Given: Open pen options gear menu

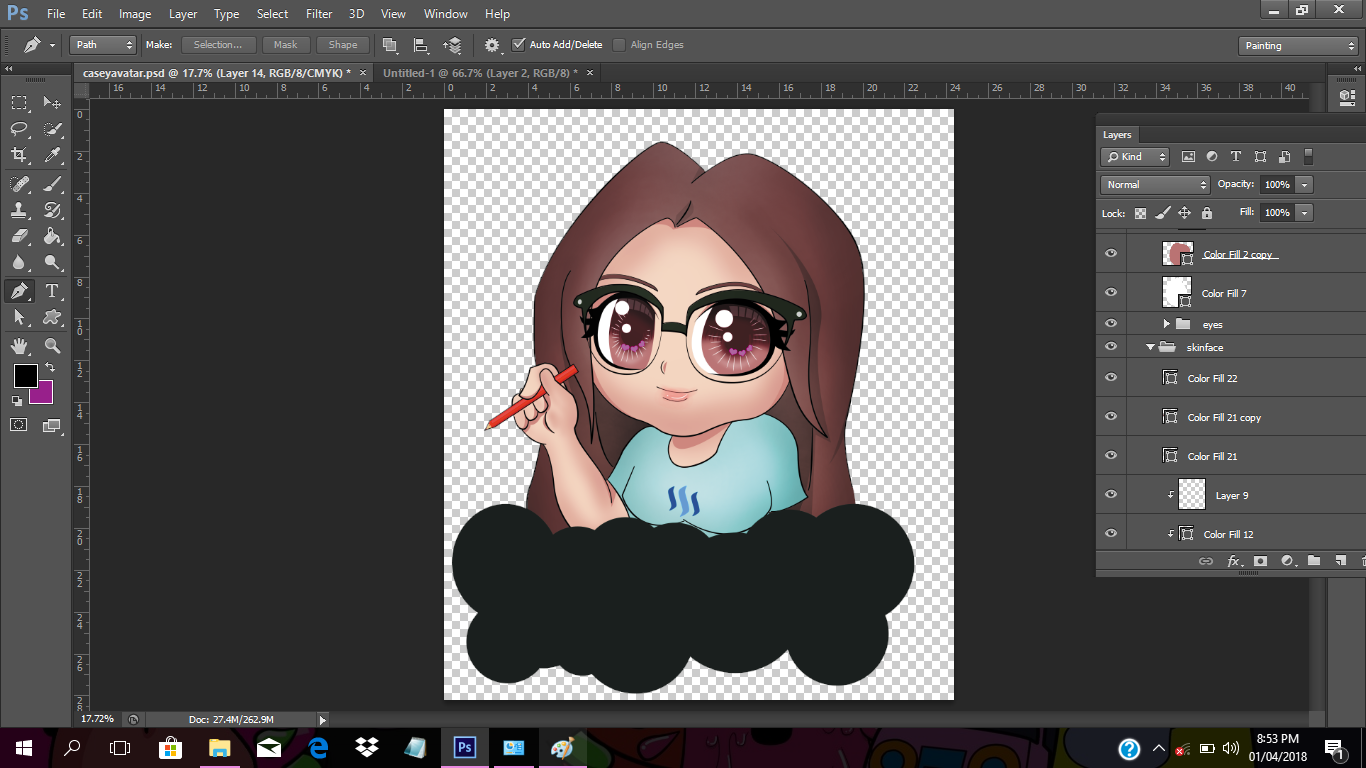Looking at the screenshot, I should pos(492,45).
